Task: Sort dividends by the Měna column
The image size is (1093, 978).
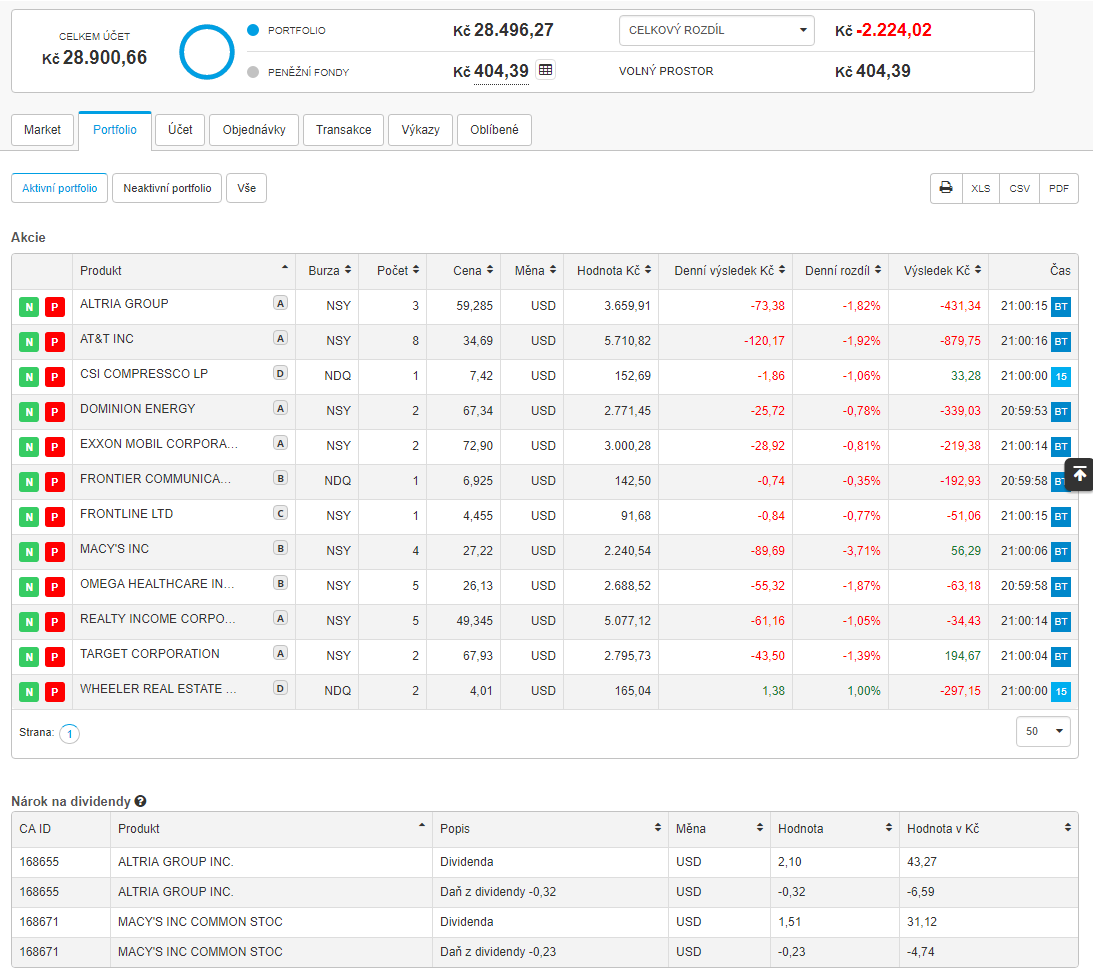Action: click(x=719, y=829)
